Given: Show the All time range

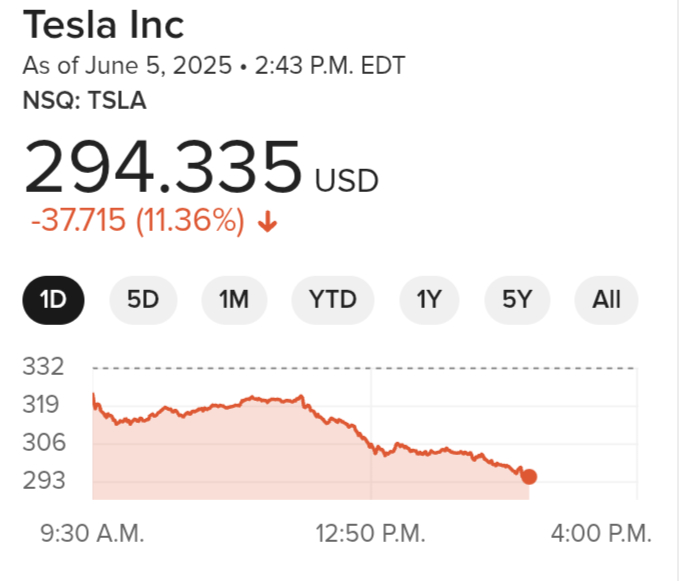Looking at the screenshot, I should tap(606, 298).
